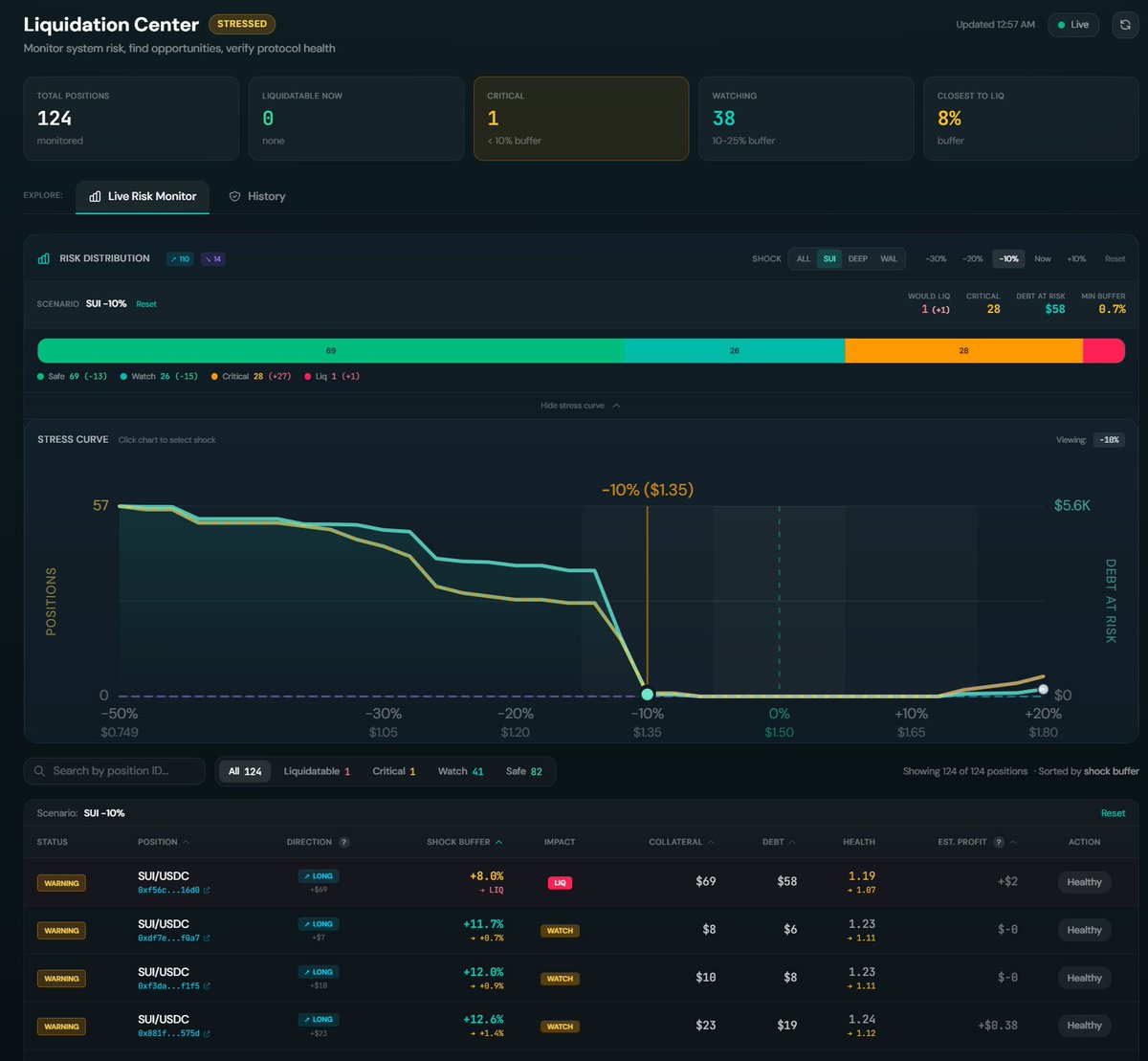Select SUI shock asset filter
This screenshot has height=1061, width=1148.
[x=829, y=258]
